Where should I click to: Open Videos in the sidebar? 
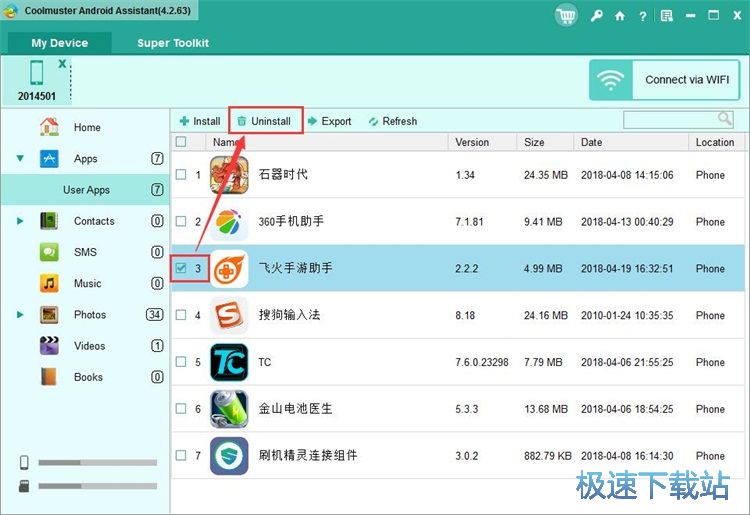pos(85,346)
